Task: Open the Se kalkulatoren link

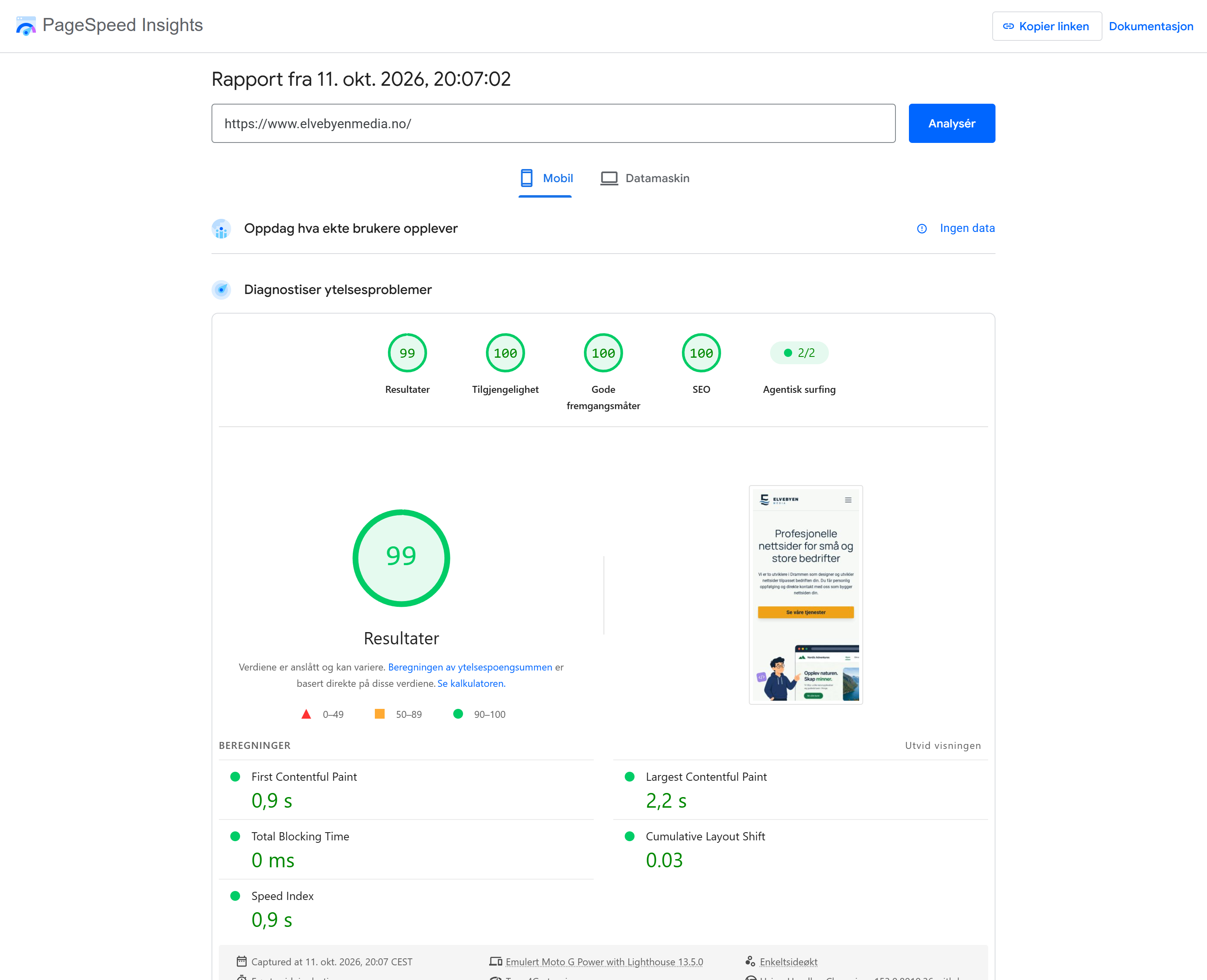Action: (x=471, y=684)
